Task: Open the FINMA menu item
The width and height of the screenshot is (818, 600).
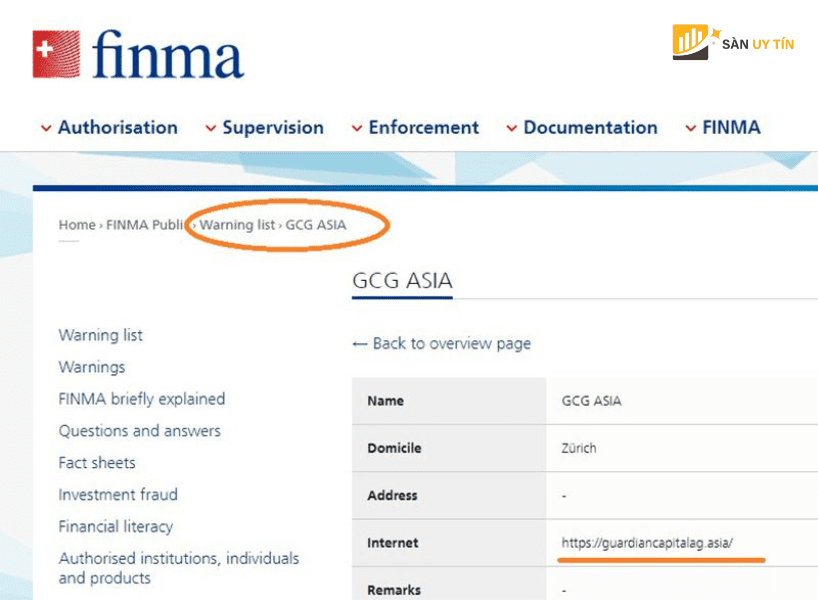Action: [731, 127]
